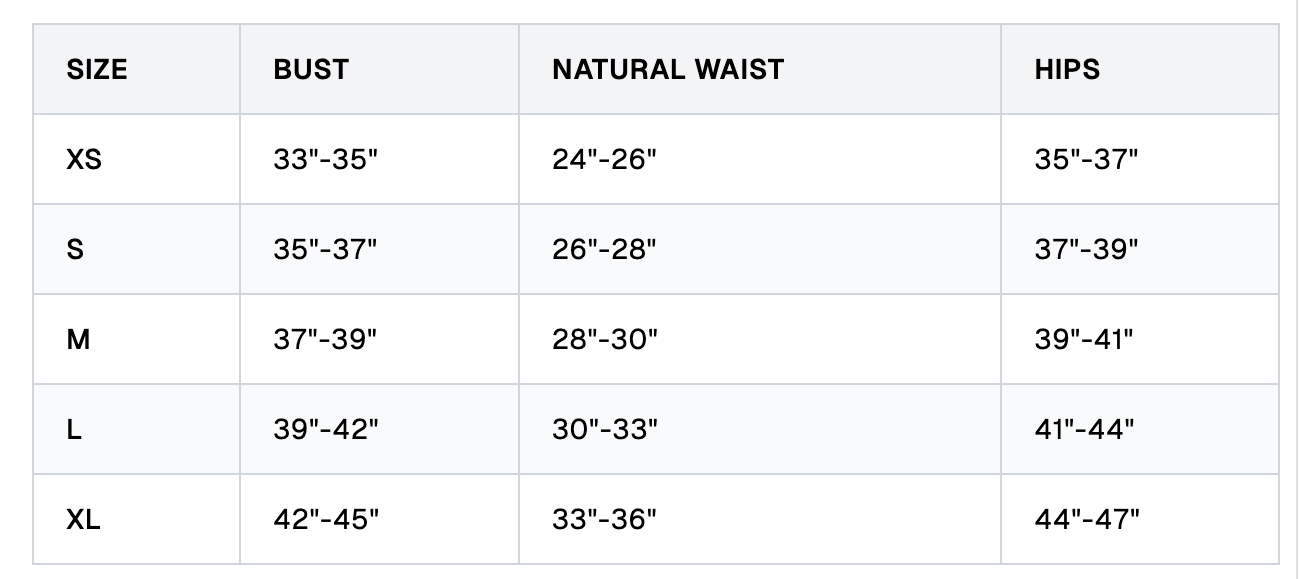
Task: Click the L natural waist value 30"-33"
Action: click(605, 430)
